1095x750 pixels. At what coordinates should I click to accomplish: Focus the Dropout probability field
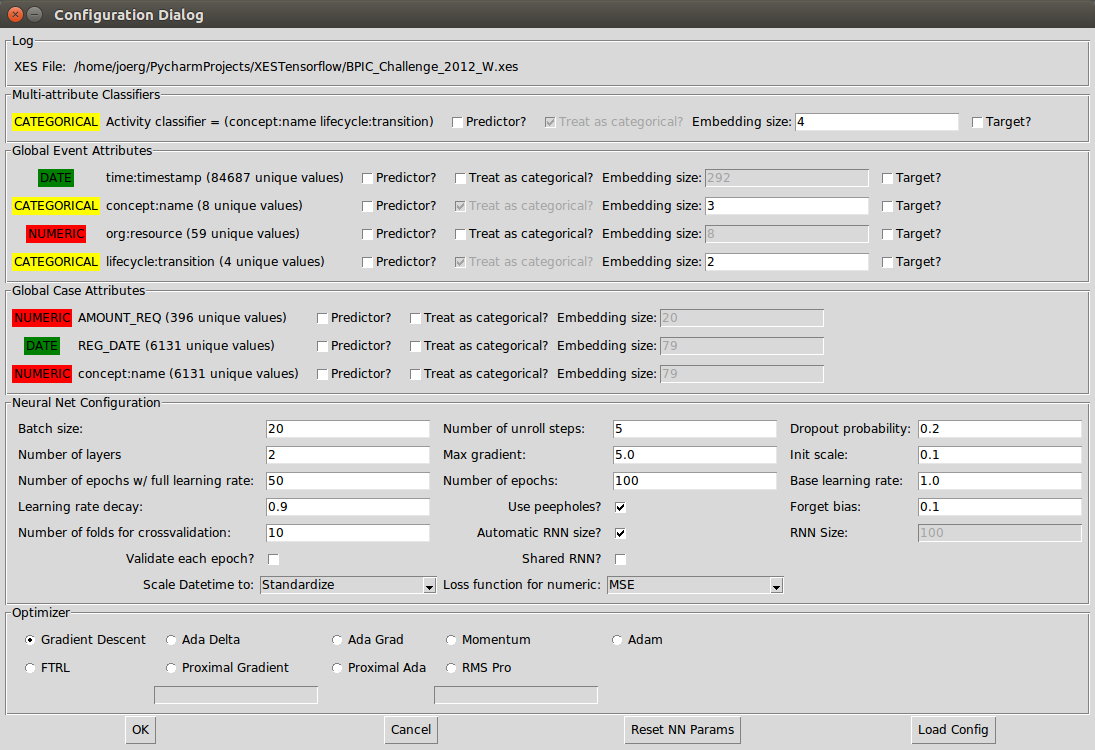tap(999, 429)
